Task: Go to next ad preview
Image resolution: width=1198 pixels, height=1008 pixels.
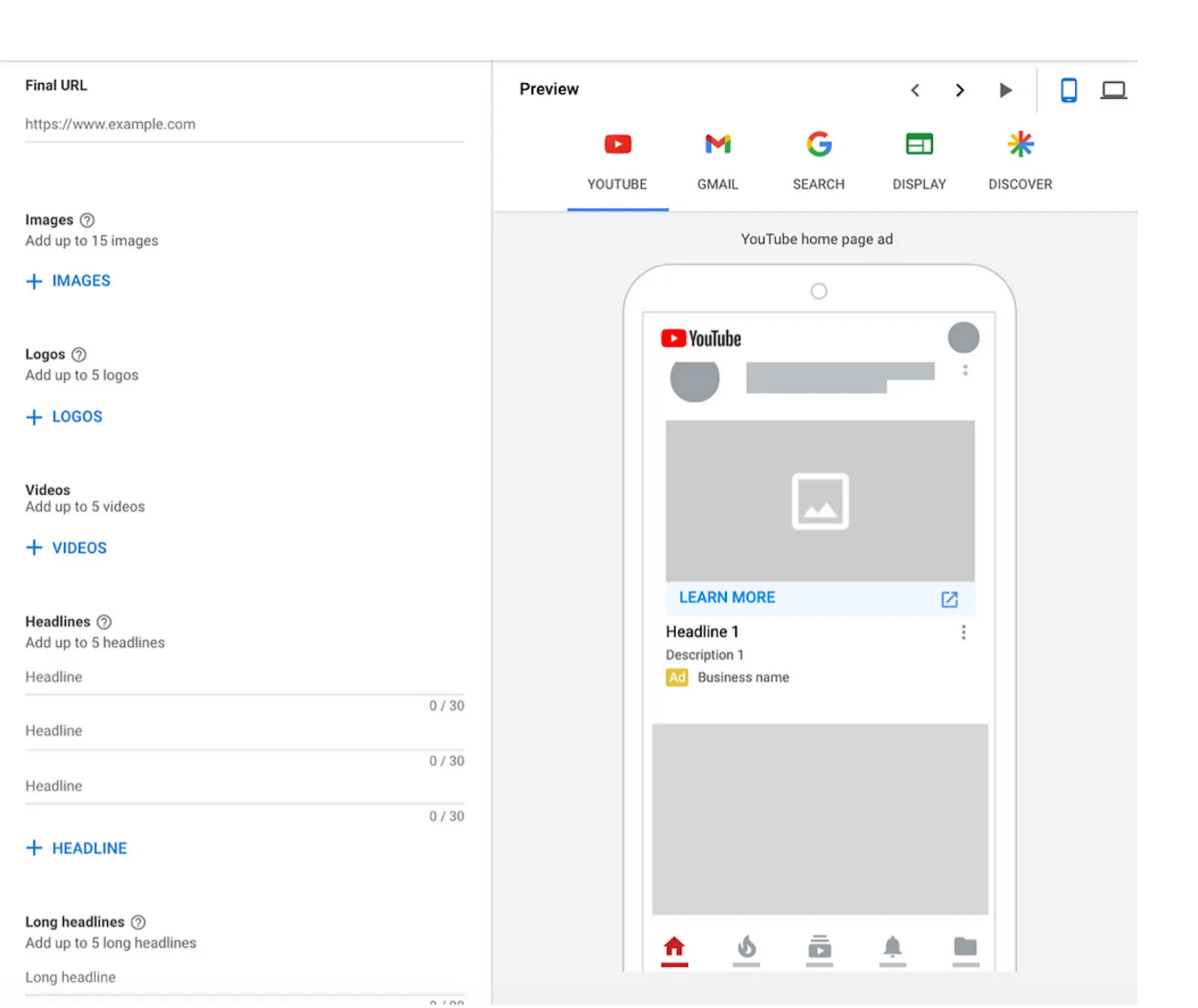Action: pos(960,90)
